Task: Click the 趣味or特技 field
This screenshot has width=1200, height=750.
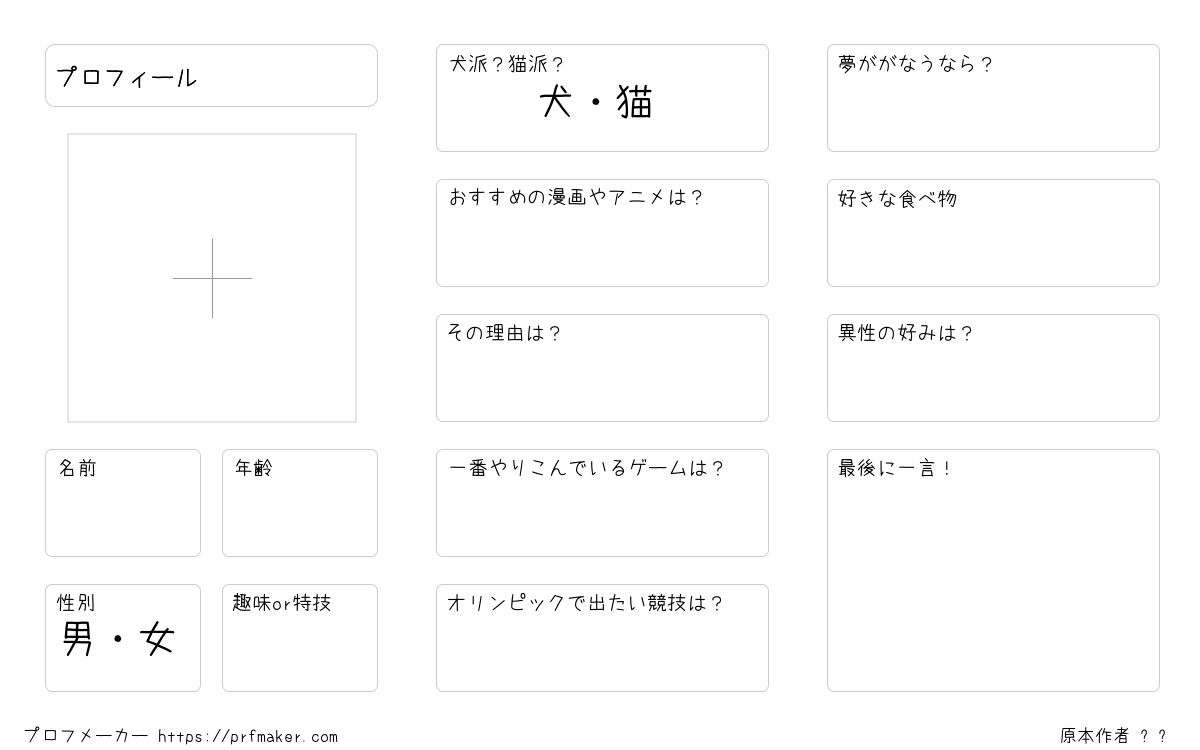Action: [300, 638]
